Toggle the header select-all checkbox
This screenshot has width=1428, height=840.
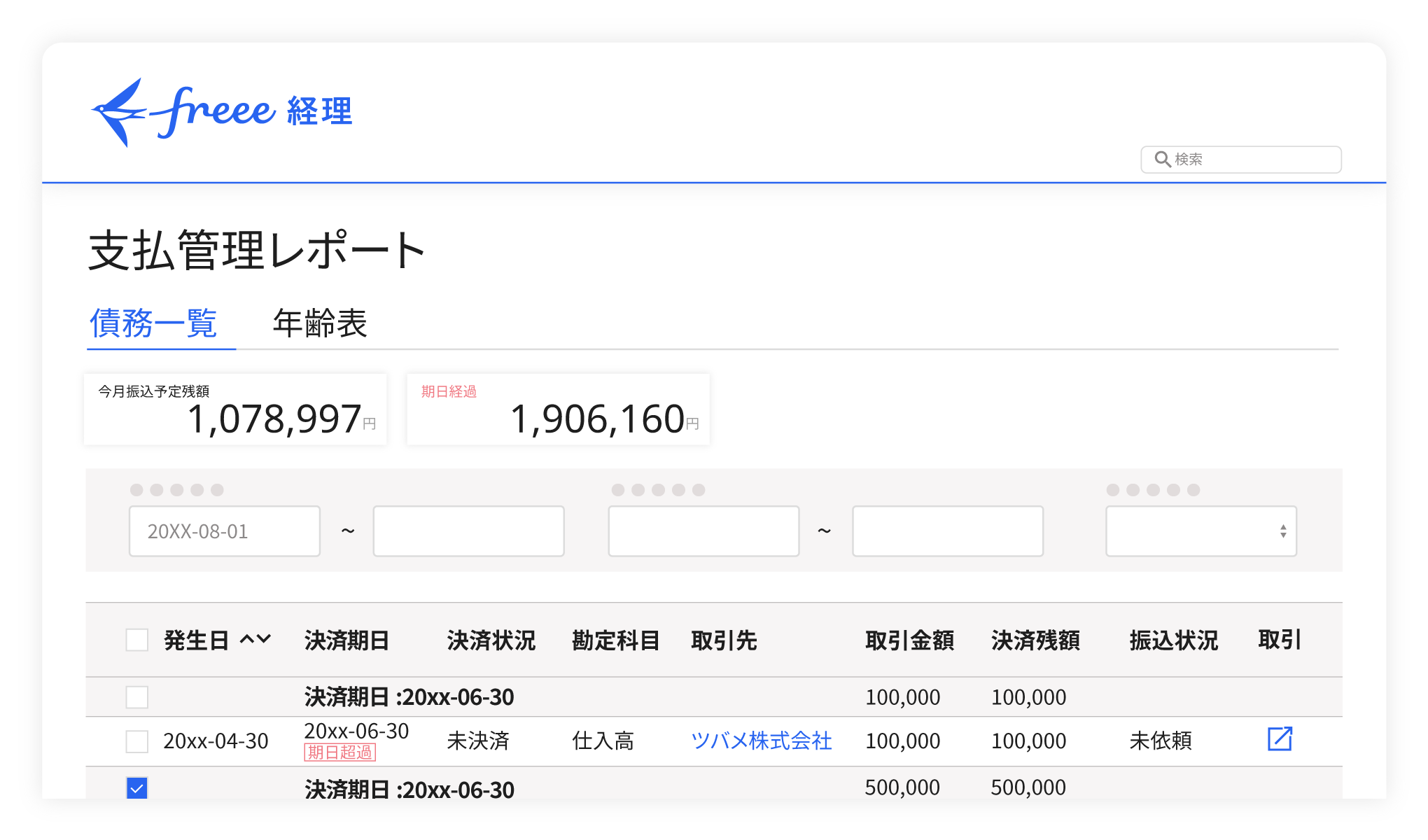click(x=137, y=640)
